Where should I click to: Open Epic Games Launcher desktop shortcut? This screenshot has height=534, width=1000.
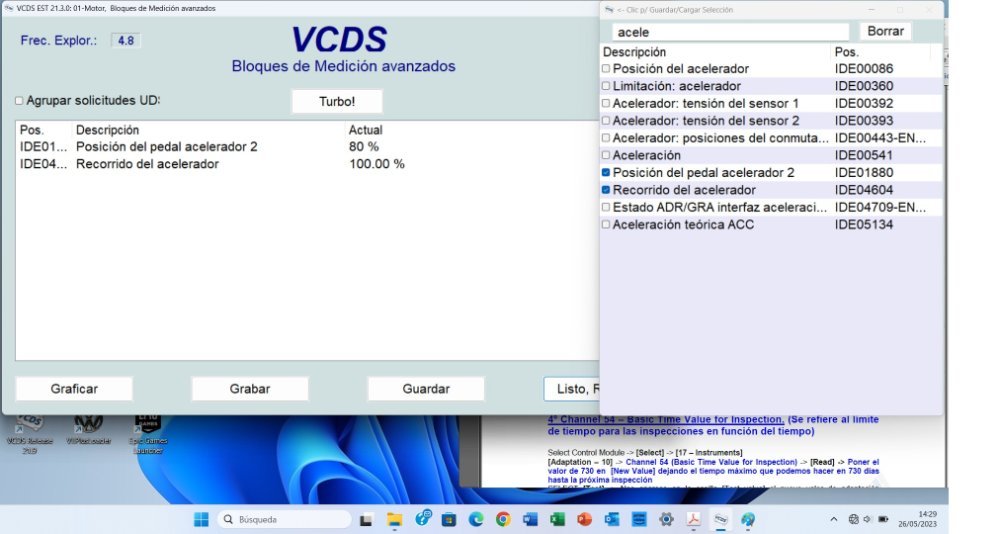(148, 433)
